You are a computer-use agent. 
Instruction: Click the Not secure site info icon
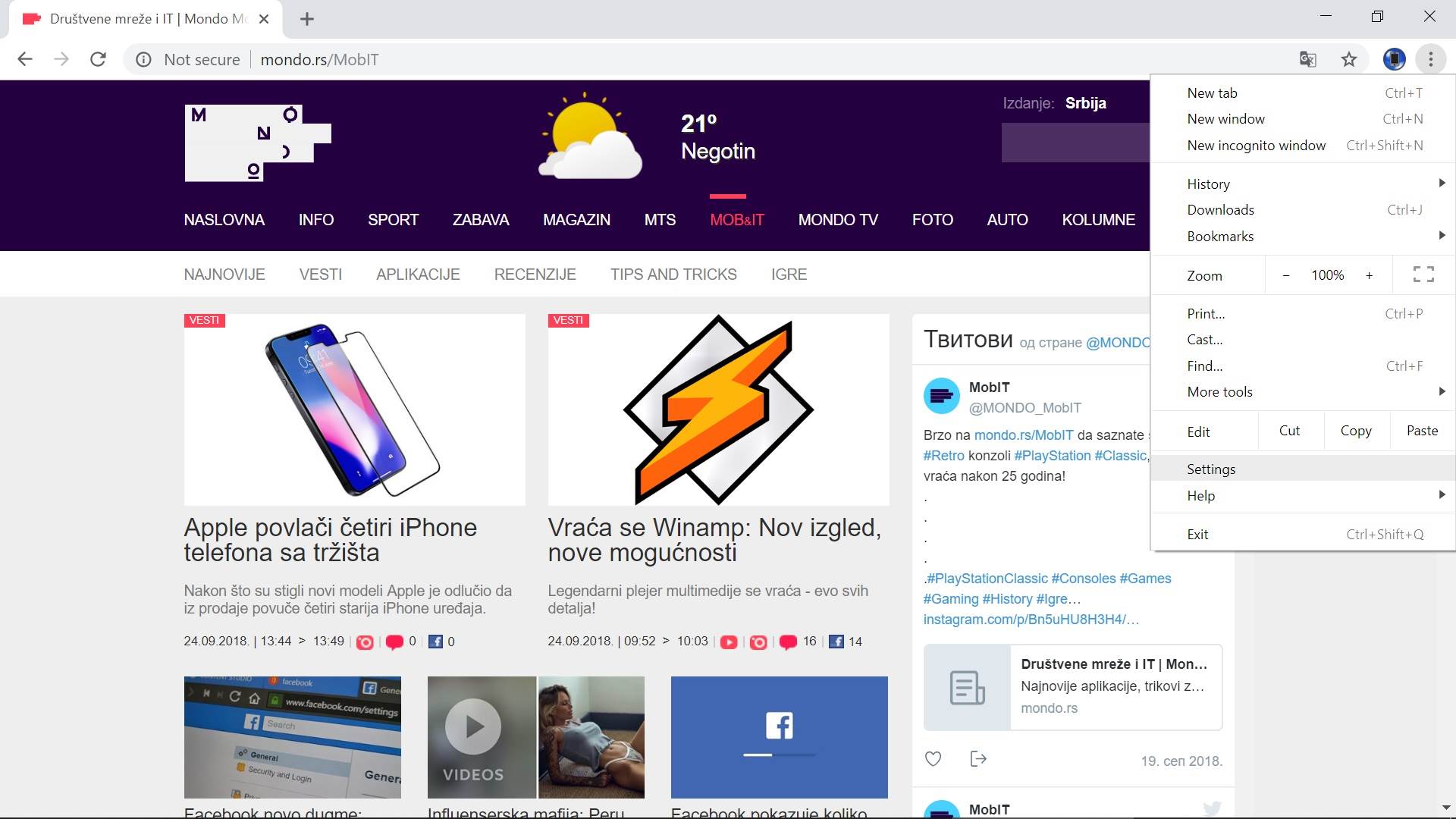tap(143, 59)
